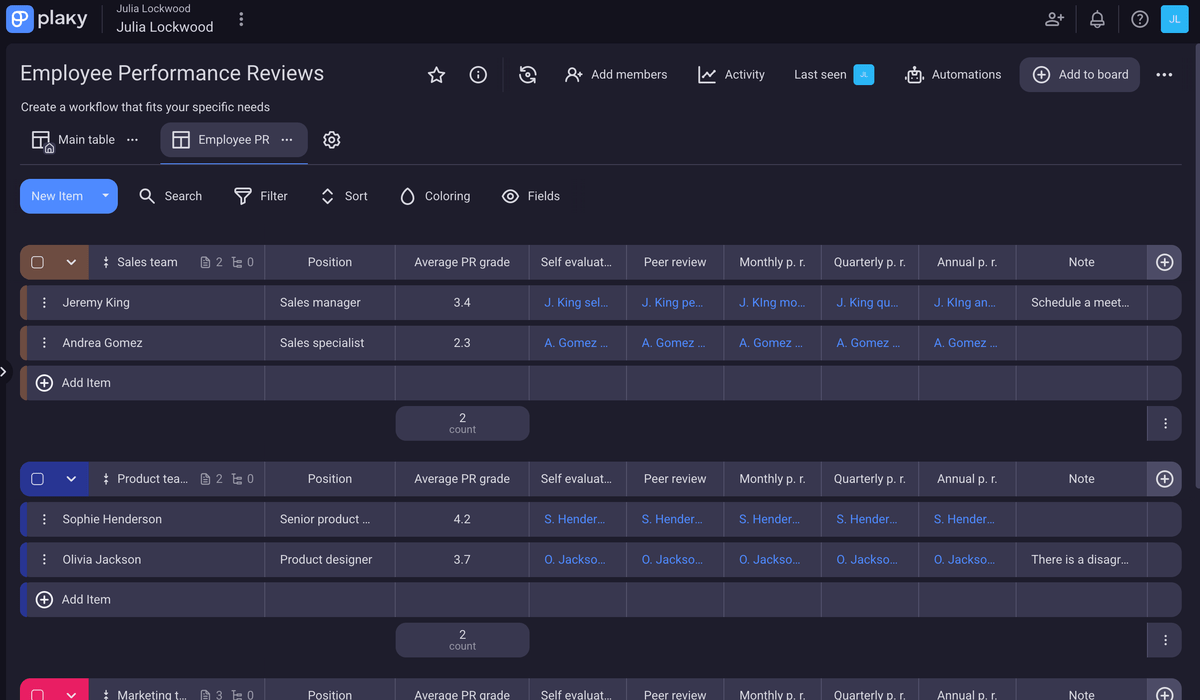Open view settings gear icon
This screenshot has height=700, width=1200.
pos(332,140)
